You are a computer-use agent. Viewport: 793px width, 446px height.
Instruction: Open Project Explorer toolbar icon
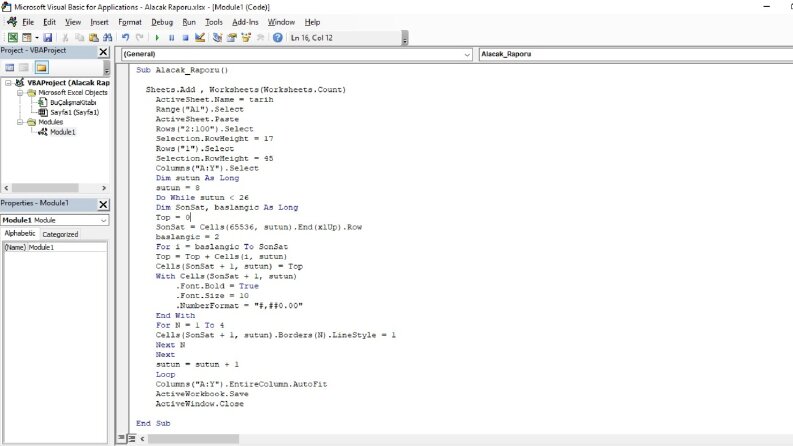point(217,37)
